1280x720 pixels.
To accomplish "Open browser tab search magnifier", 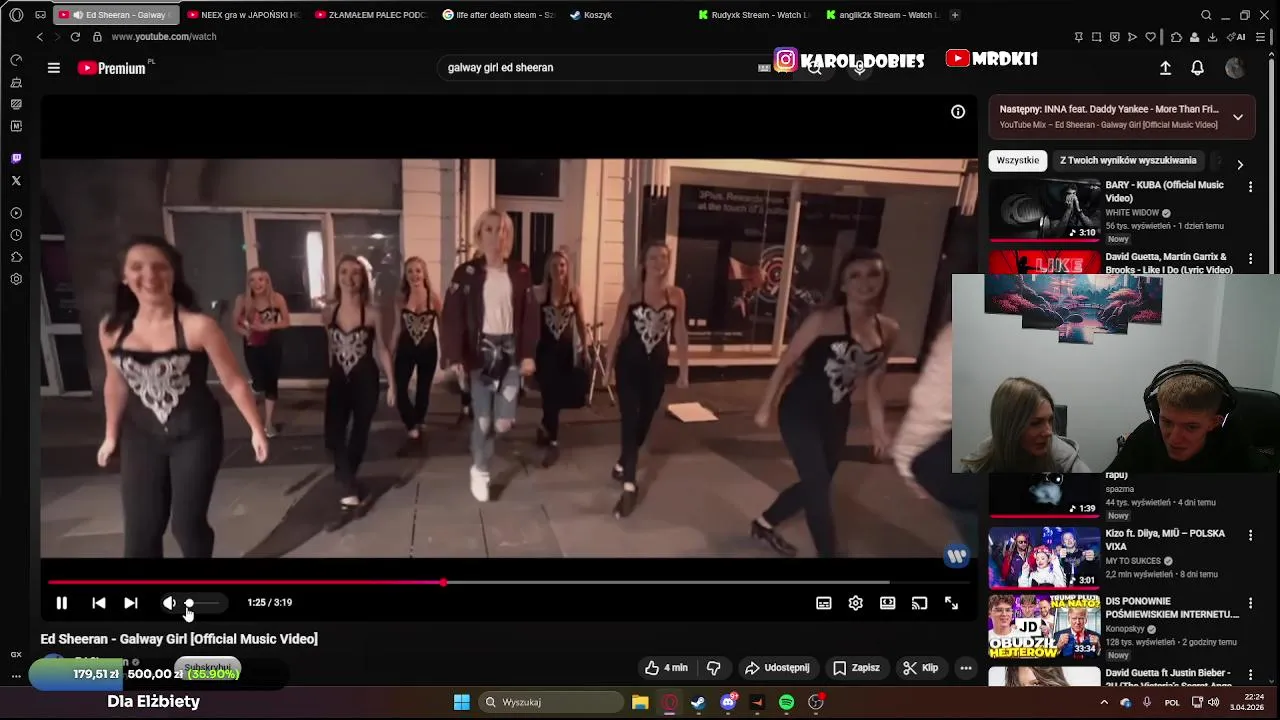I will click(1206, 15).
